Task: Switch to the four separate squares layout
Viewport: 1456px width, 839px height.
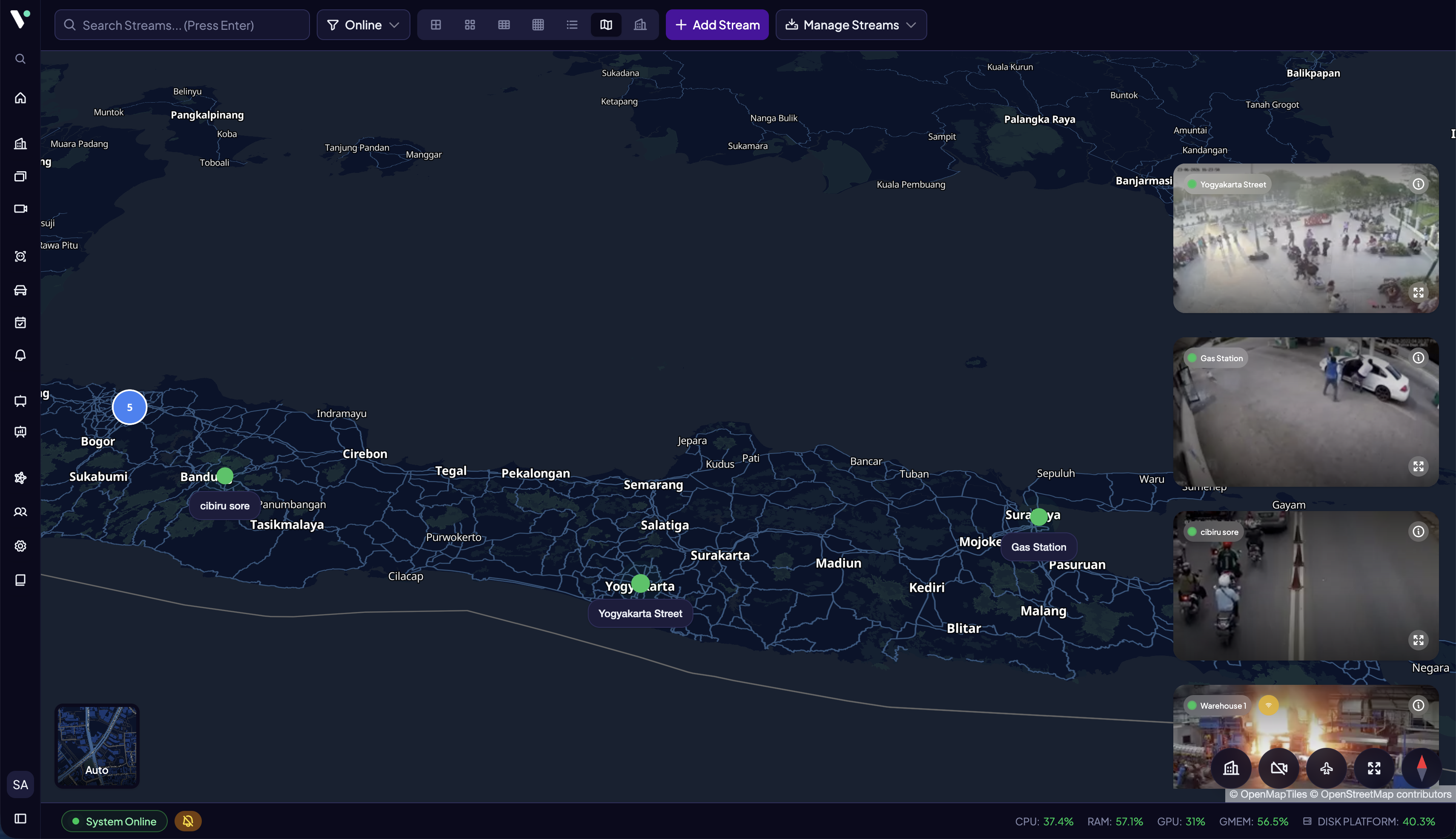Action: [470, 25]
